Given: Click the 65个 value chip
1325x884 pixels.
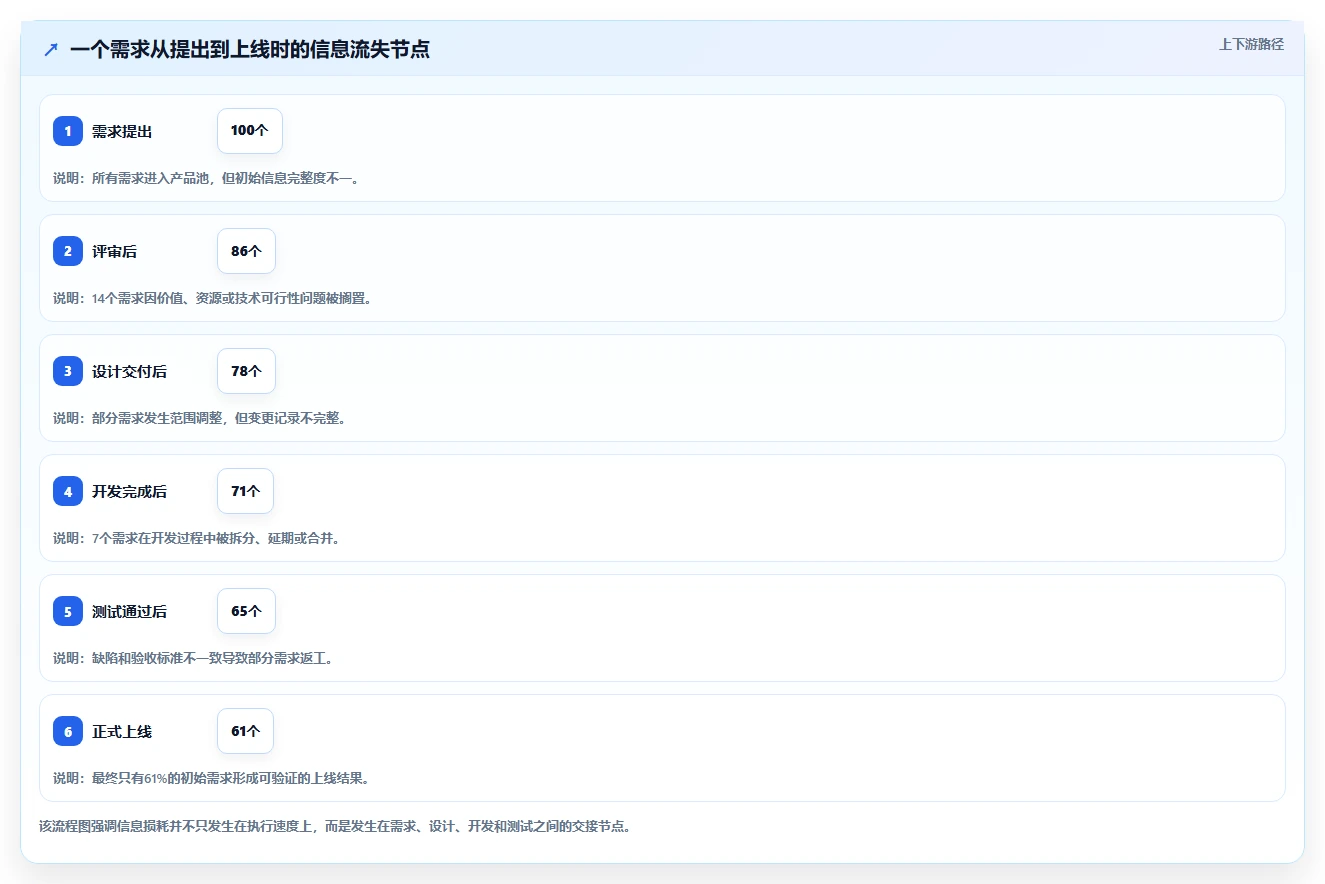Looking at the screenshot, I should point(246,611).
